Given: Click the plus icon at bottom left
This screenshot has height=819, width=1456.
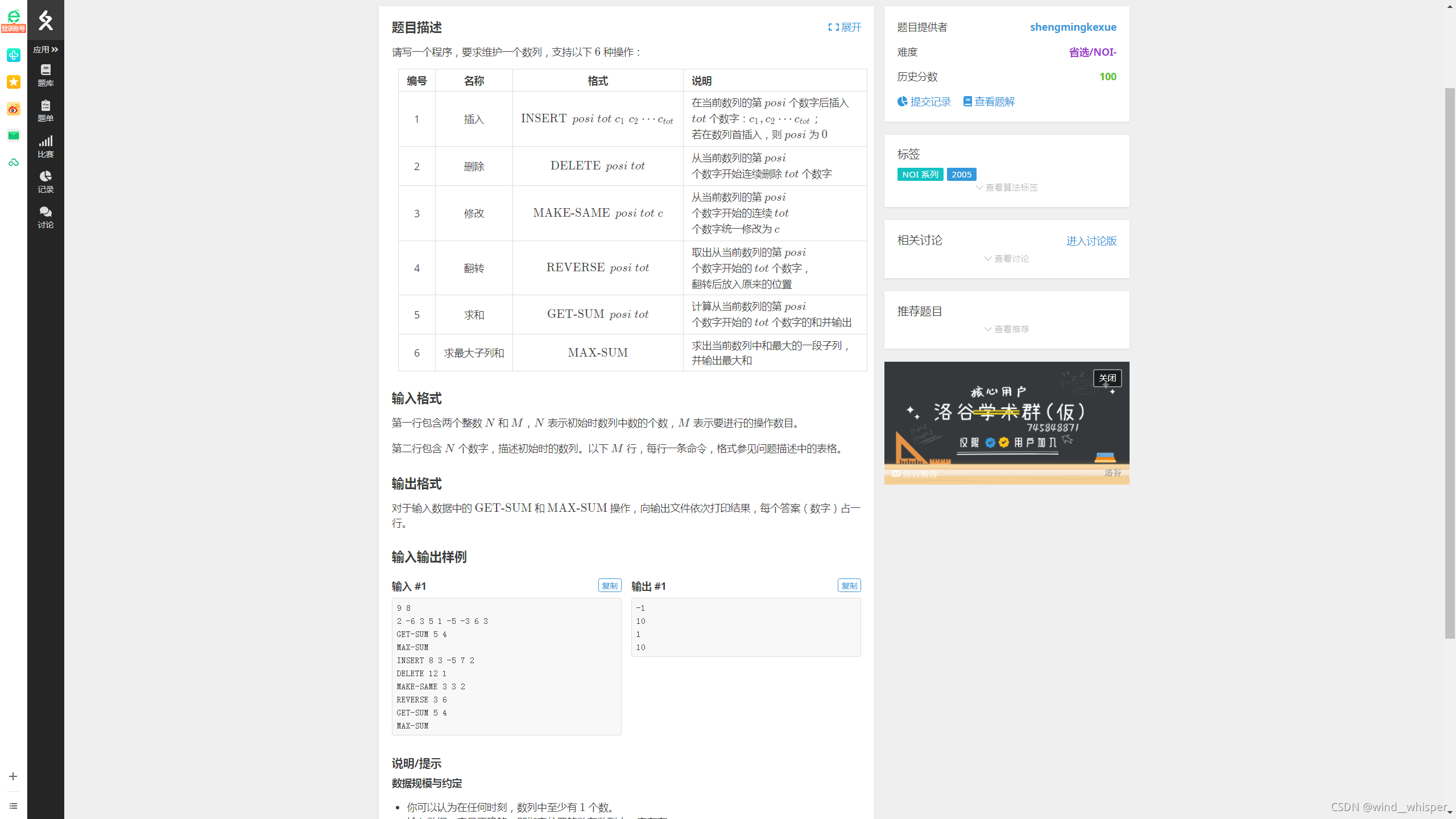Looking at the screenshot, I should [14, 776].
